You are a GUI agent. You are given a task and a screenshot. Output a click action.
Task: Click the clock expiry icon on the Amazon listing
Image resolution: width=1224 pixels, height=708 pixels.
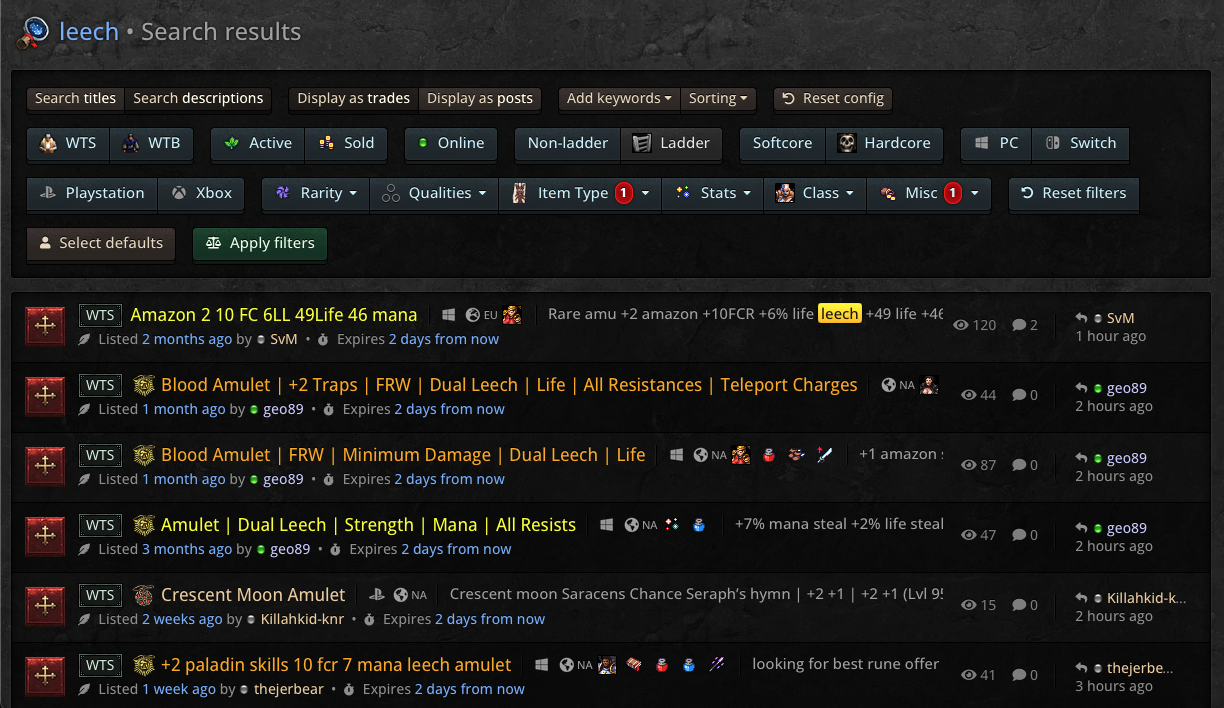point(322,339)
